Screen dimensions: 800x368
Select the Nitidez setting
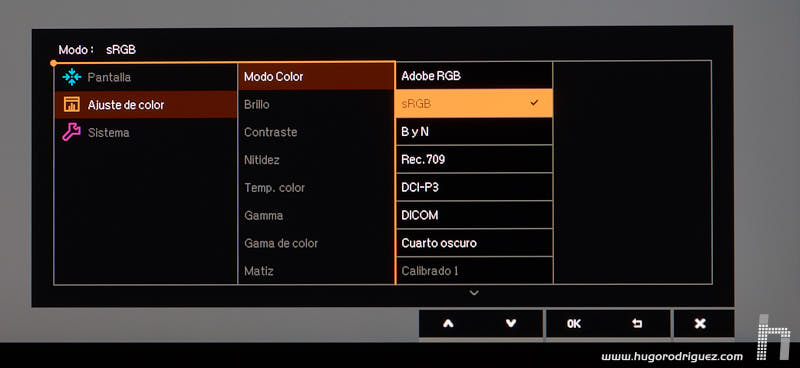pos(316,160)
